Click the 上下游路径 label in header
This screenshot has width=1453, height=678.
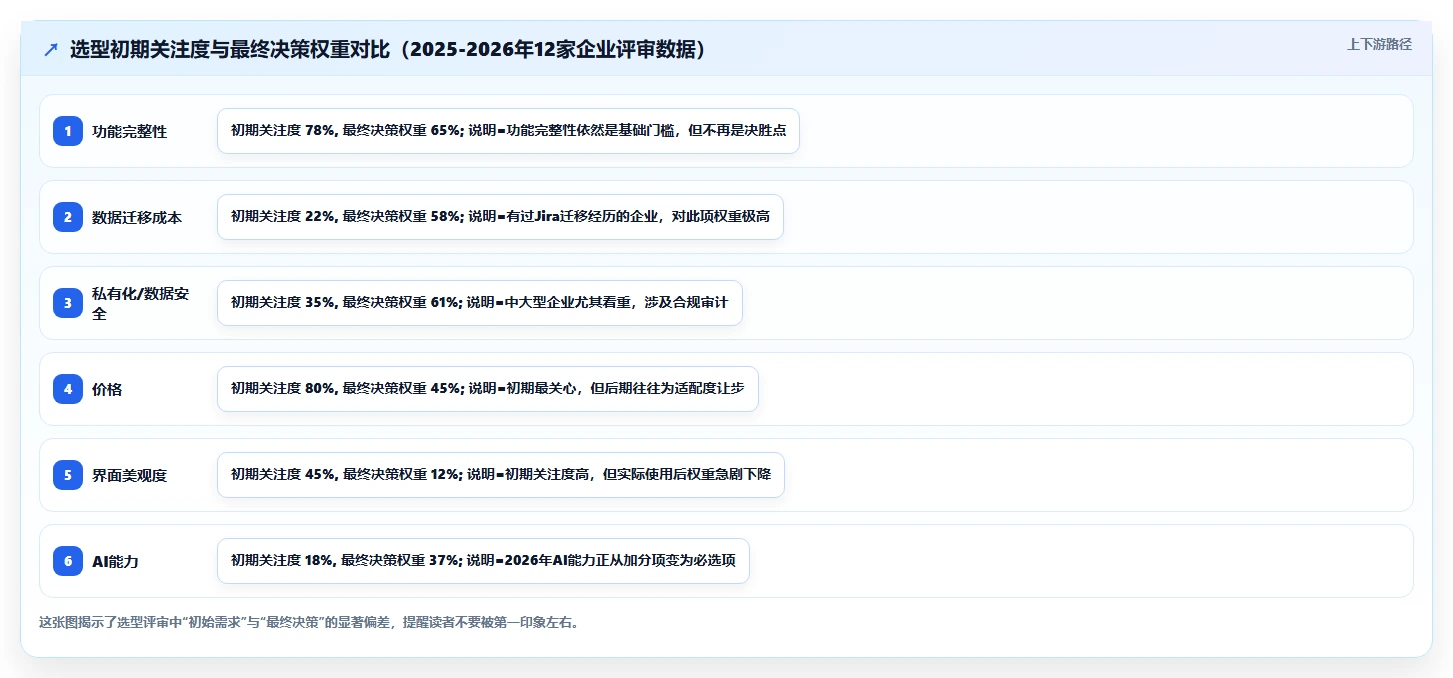1379,44
